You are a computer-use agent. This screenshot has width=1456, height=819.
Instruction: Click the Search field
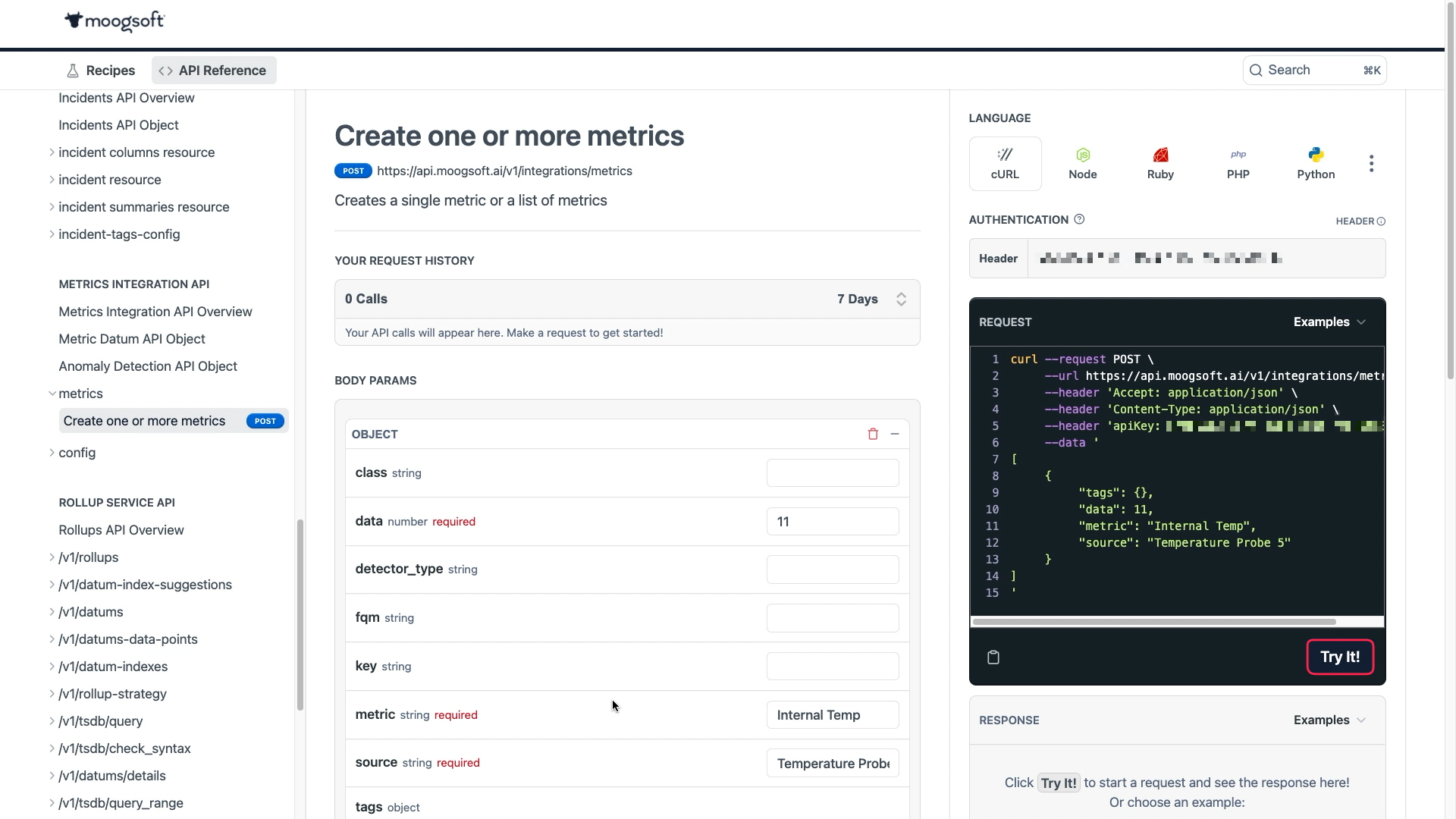[1314, 71]
